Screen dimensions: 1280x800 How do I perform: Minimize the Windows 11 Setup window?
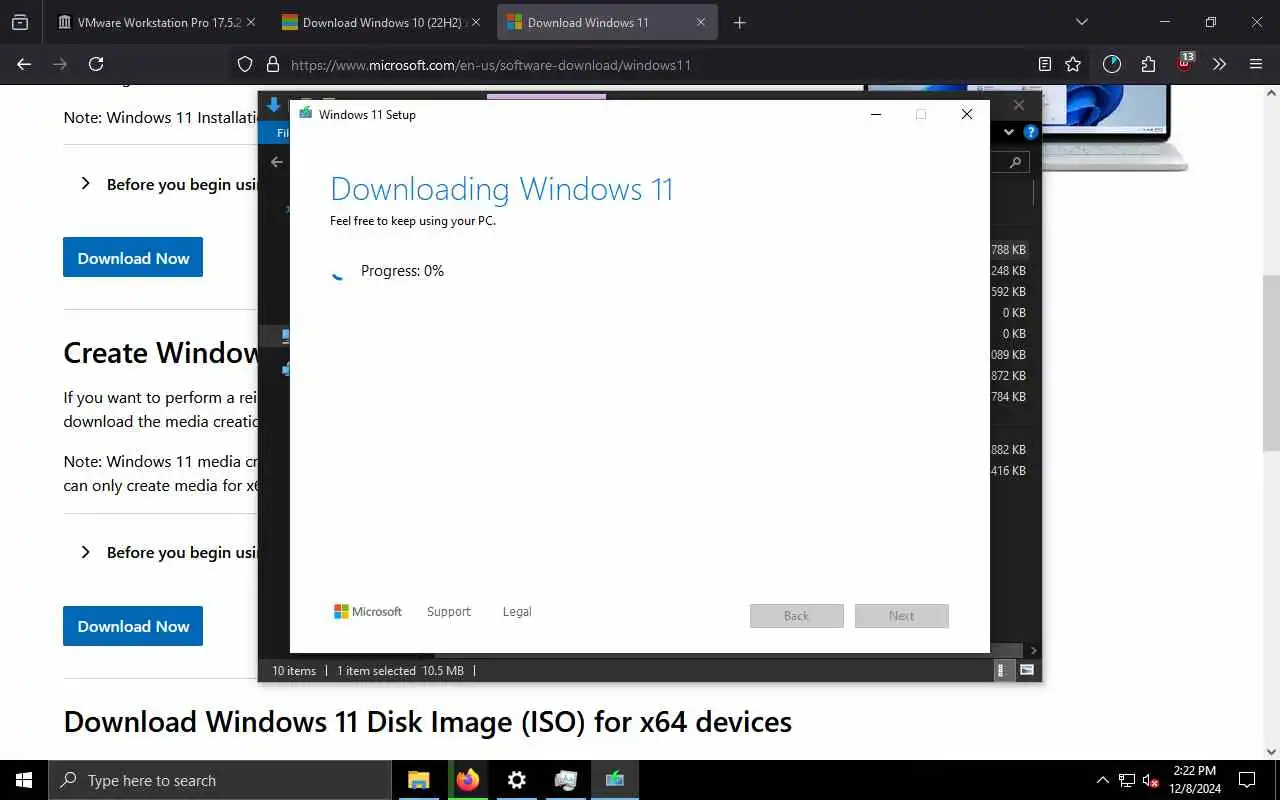[876, 114]
